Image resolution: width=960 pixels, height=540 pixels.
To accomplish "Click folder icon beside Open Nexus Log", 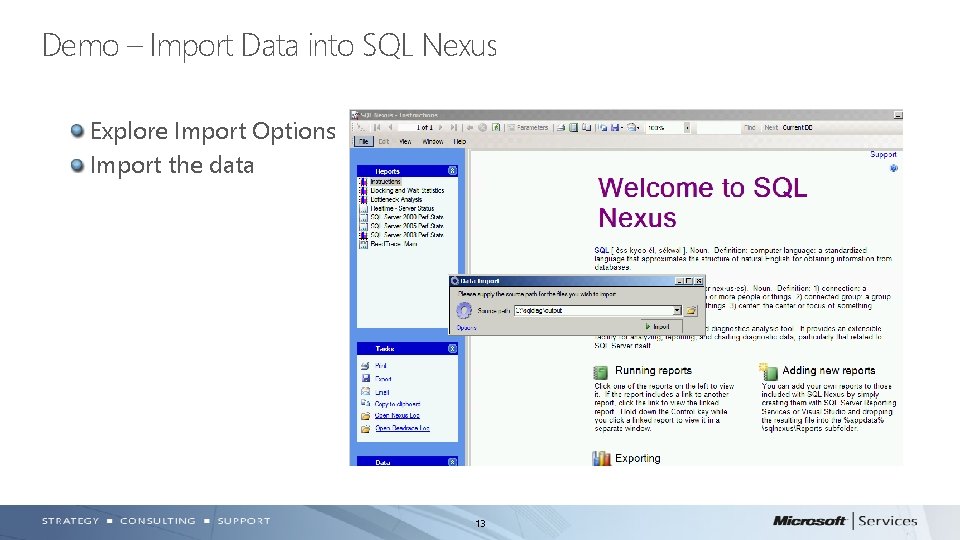I will pyautogui.click(x=366, y=416).
